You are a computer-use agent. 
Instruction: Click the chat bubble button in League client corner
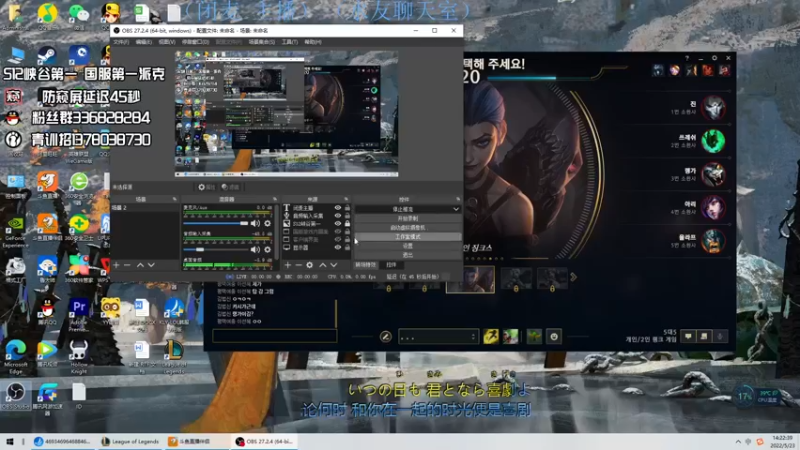click(688, 336)
